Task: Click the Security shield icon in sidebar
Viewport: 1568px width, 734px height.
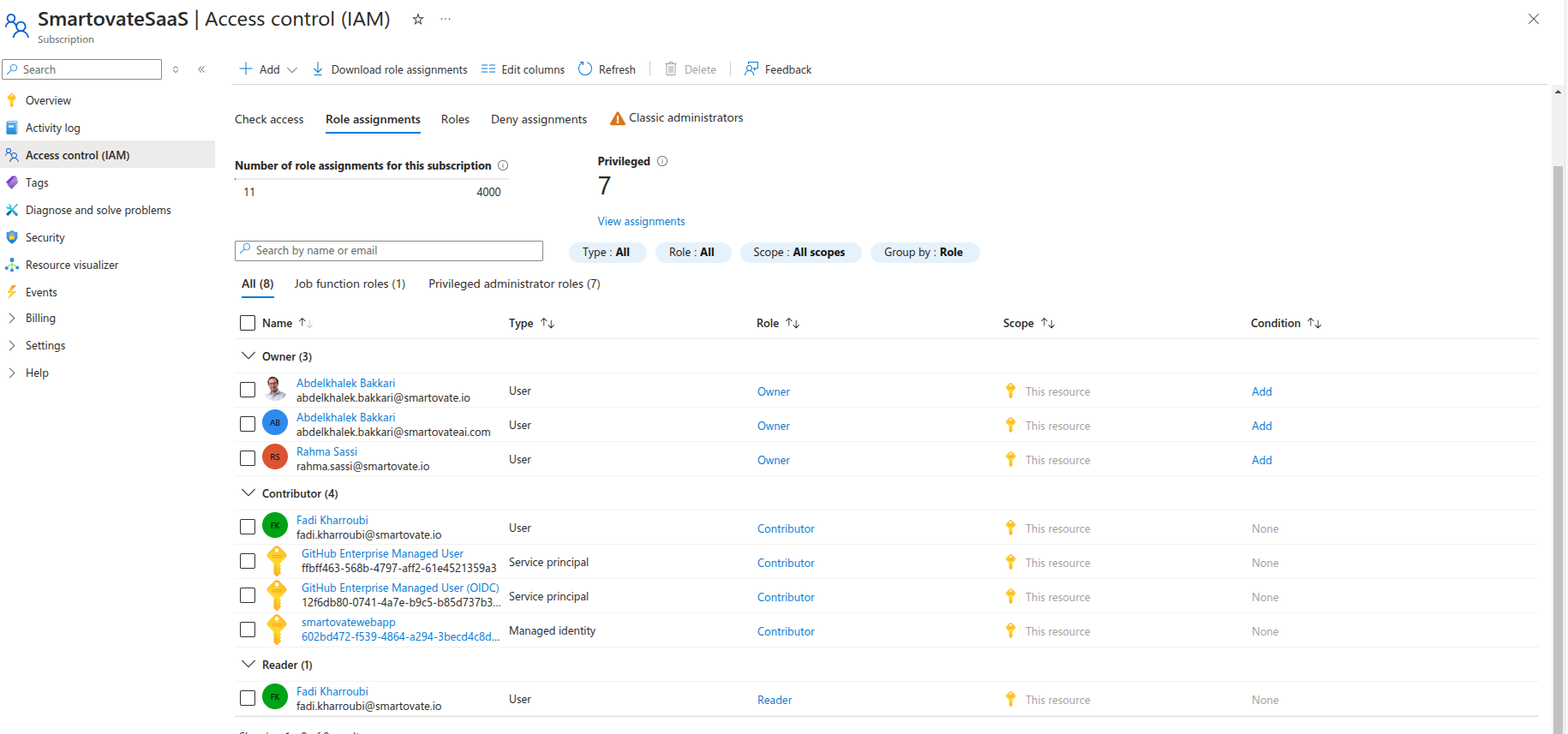Action: [x=12, y=237]
